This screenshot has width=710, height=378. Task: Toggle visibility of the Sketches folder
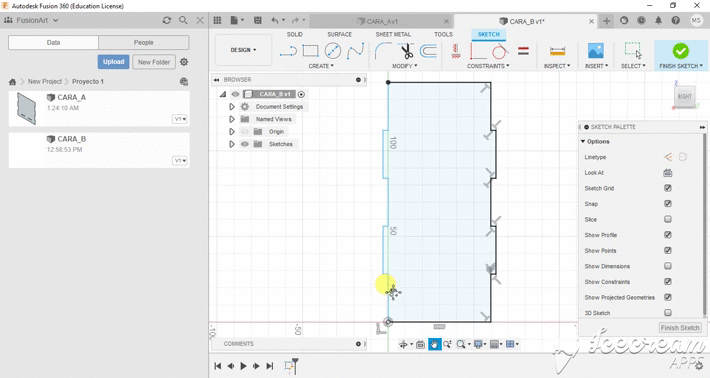point(245,144)
